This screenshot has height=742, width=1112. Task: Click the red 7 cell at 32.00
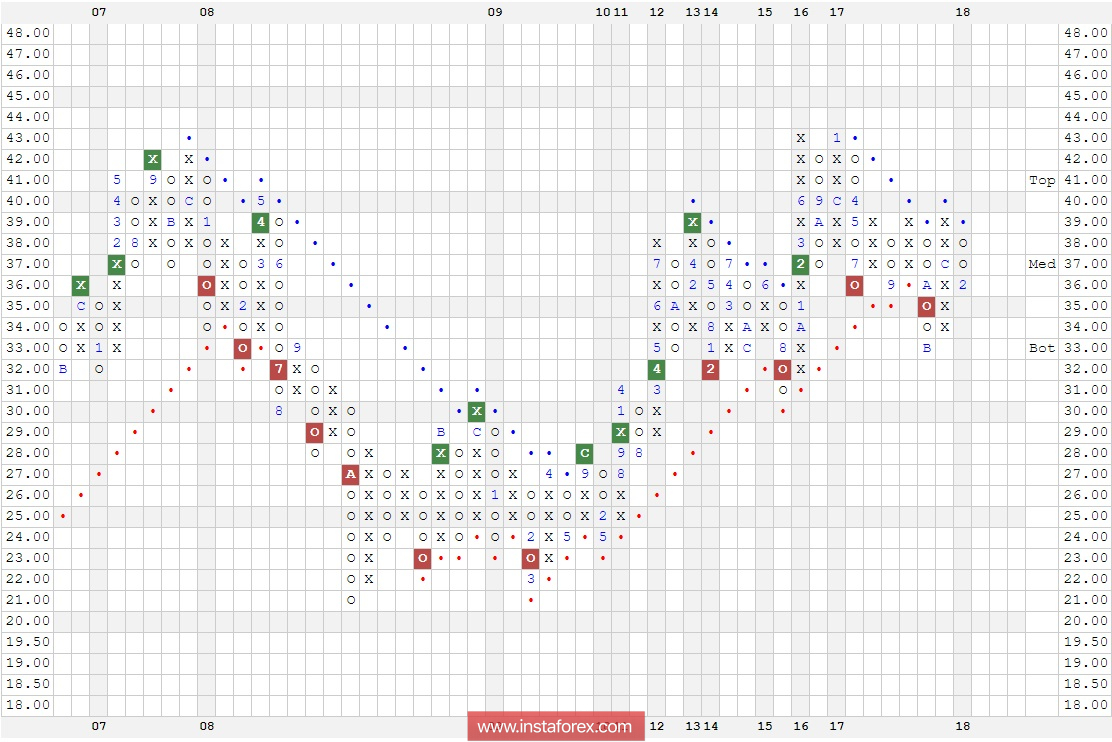tap(279, 369)
